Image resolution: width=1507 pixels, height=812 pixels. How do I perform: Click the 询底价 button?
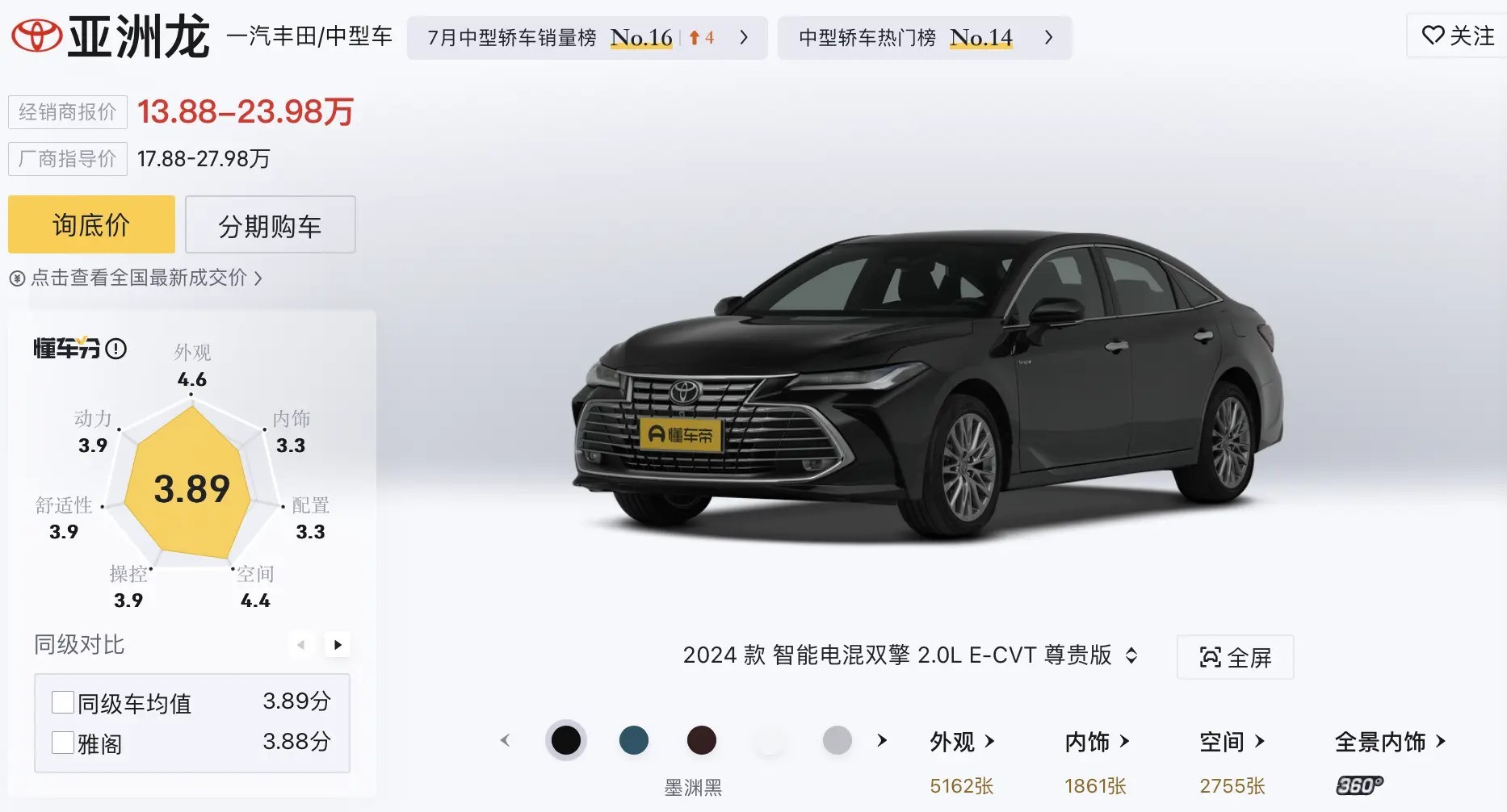(x=91, y=224)
